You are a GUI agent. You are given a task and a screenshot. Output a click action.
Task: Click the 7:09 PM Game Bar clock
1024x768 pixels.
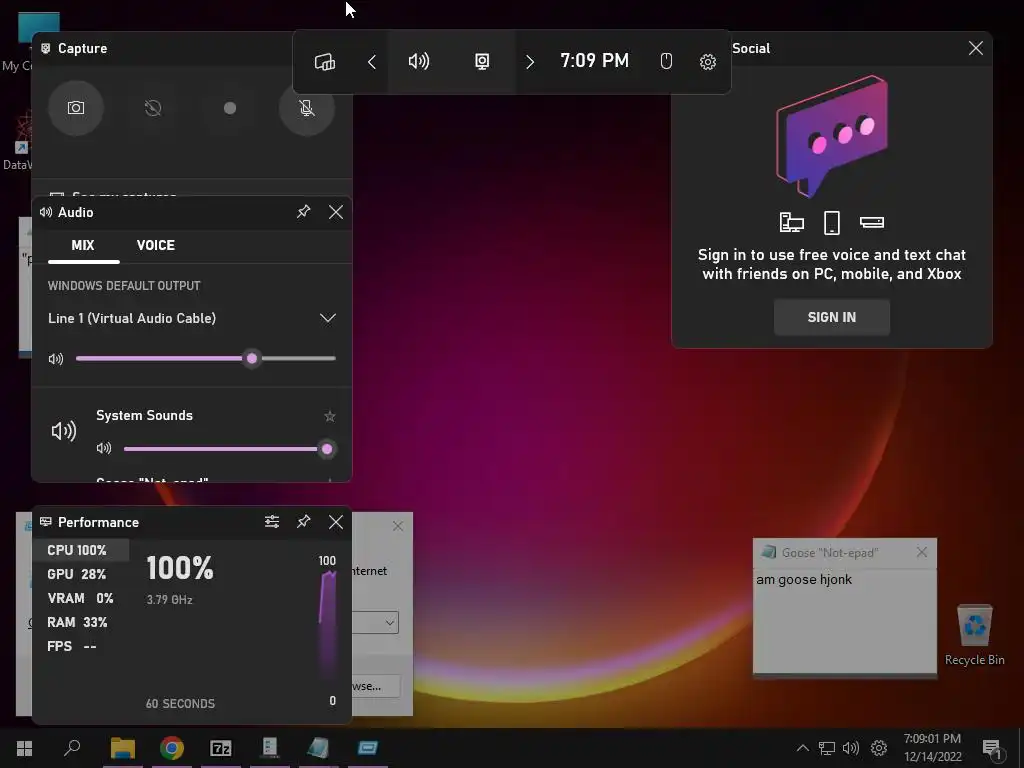(594, 61)
